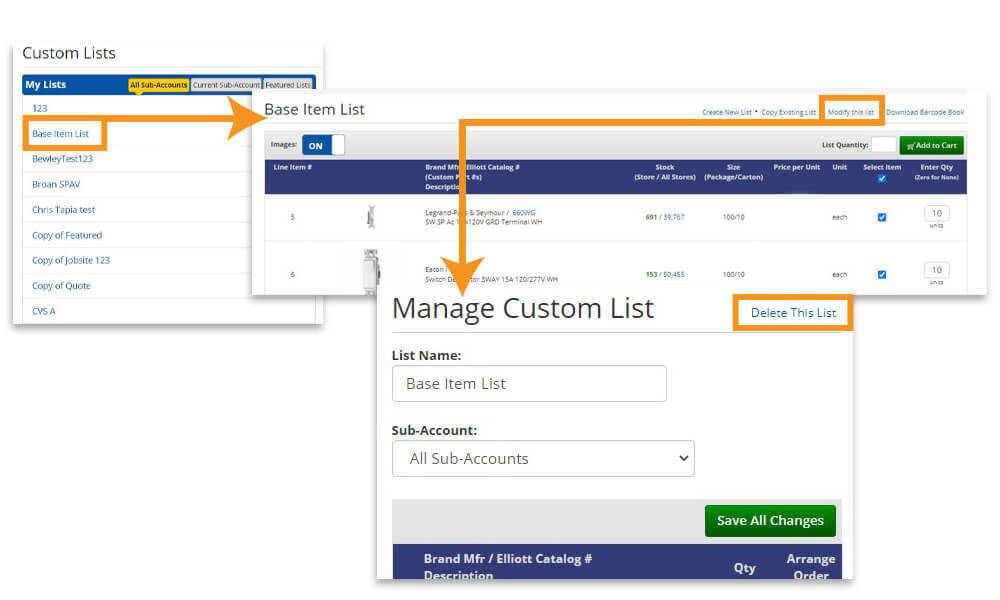Click the Line Item # column header
Image resolution: width=1000 pixels, height=600 pixels.
tap(293, 167)
